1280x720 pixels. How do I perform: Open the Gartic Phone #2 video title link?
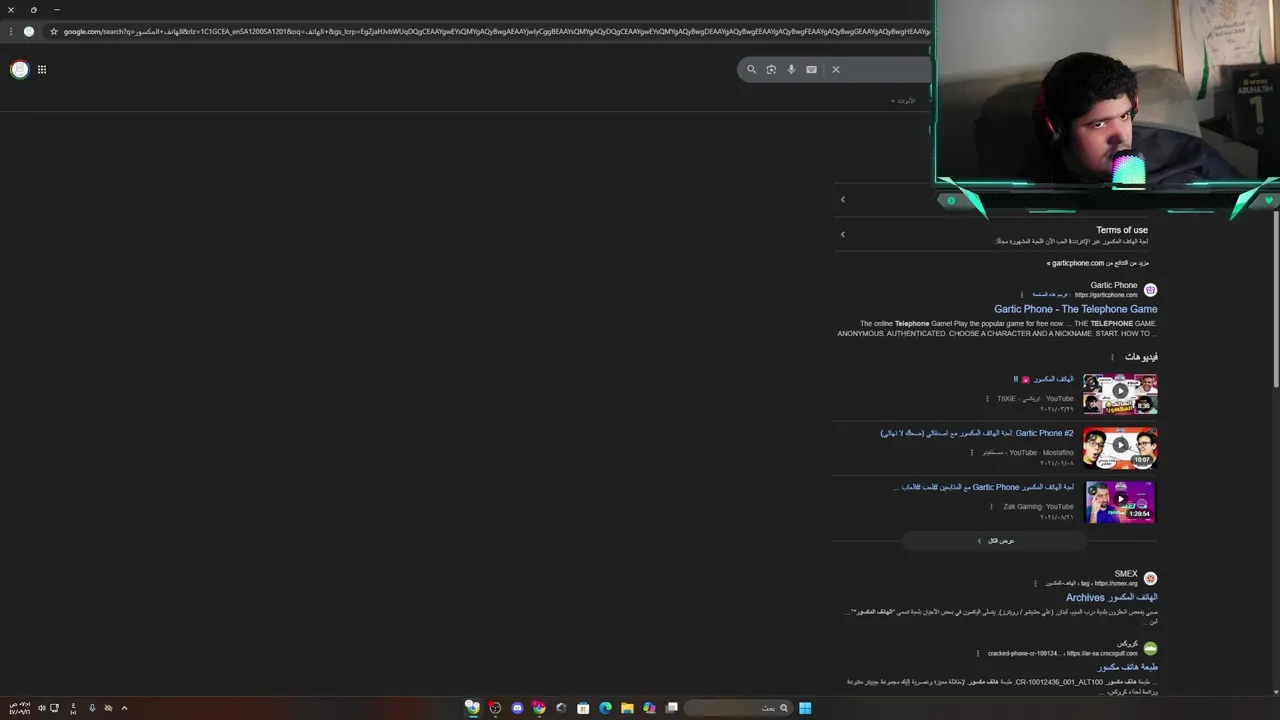(977, 433)
